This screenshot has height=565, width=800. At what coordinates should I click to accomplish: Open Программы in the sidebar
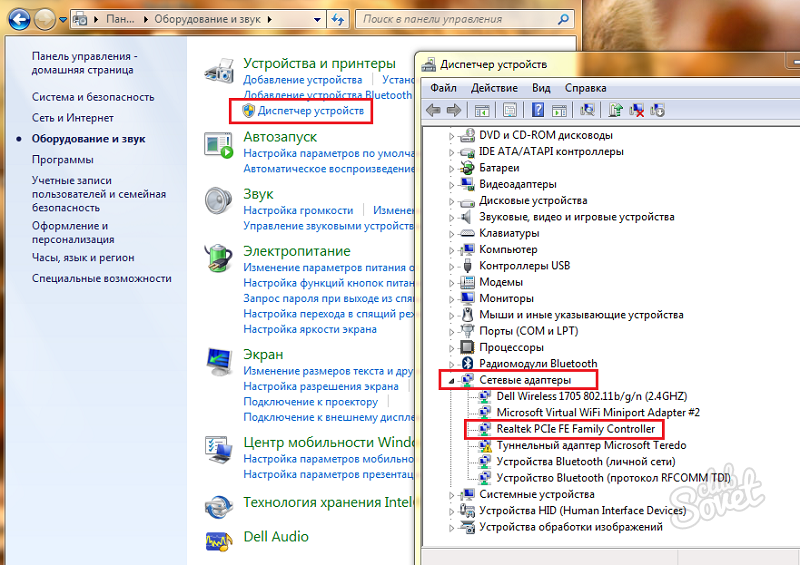(62, 159)
